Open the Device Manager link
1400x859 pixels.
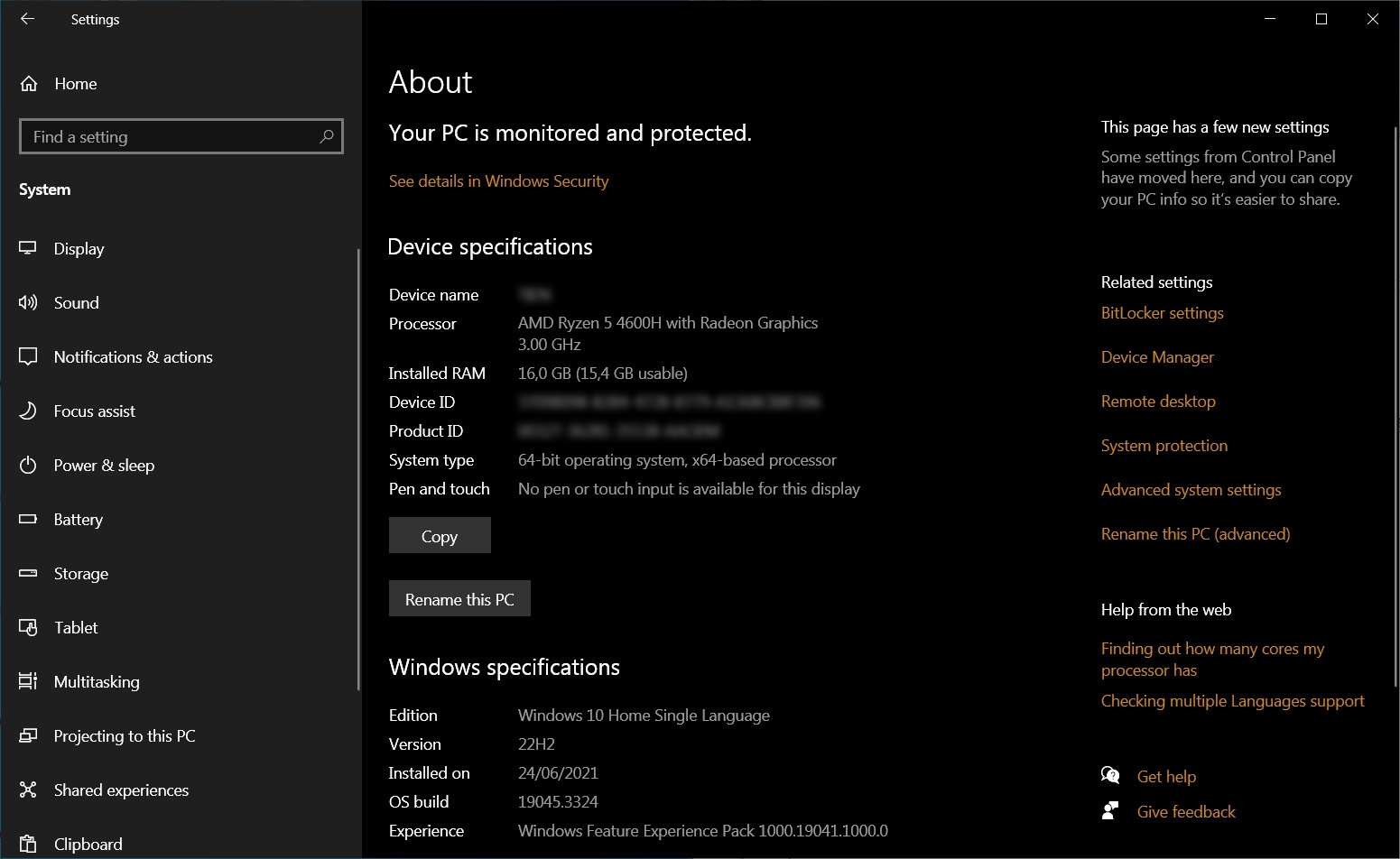tap(1157, 357)
